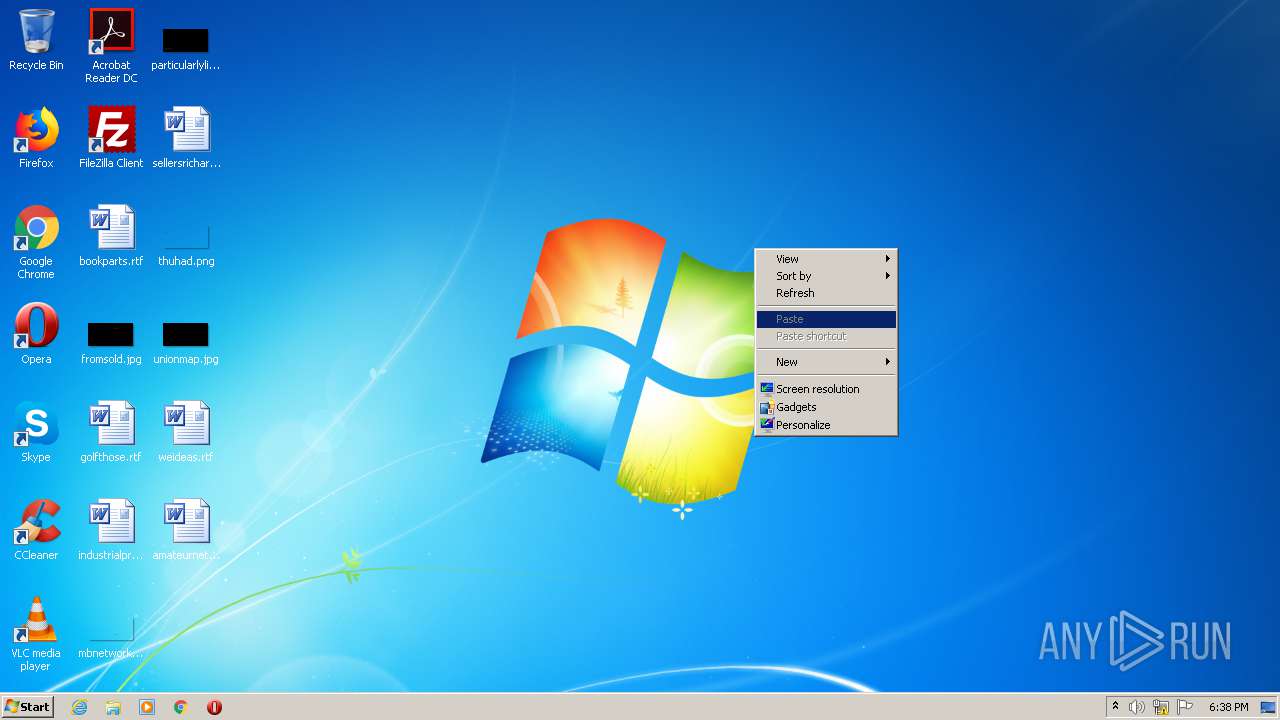The width and height of the screenshot is (1280, 720).
Task: Expand the Sort by submenu
Action: [x=826, y=276]
